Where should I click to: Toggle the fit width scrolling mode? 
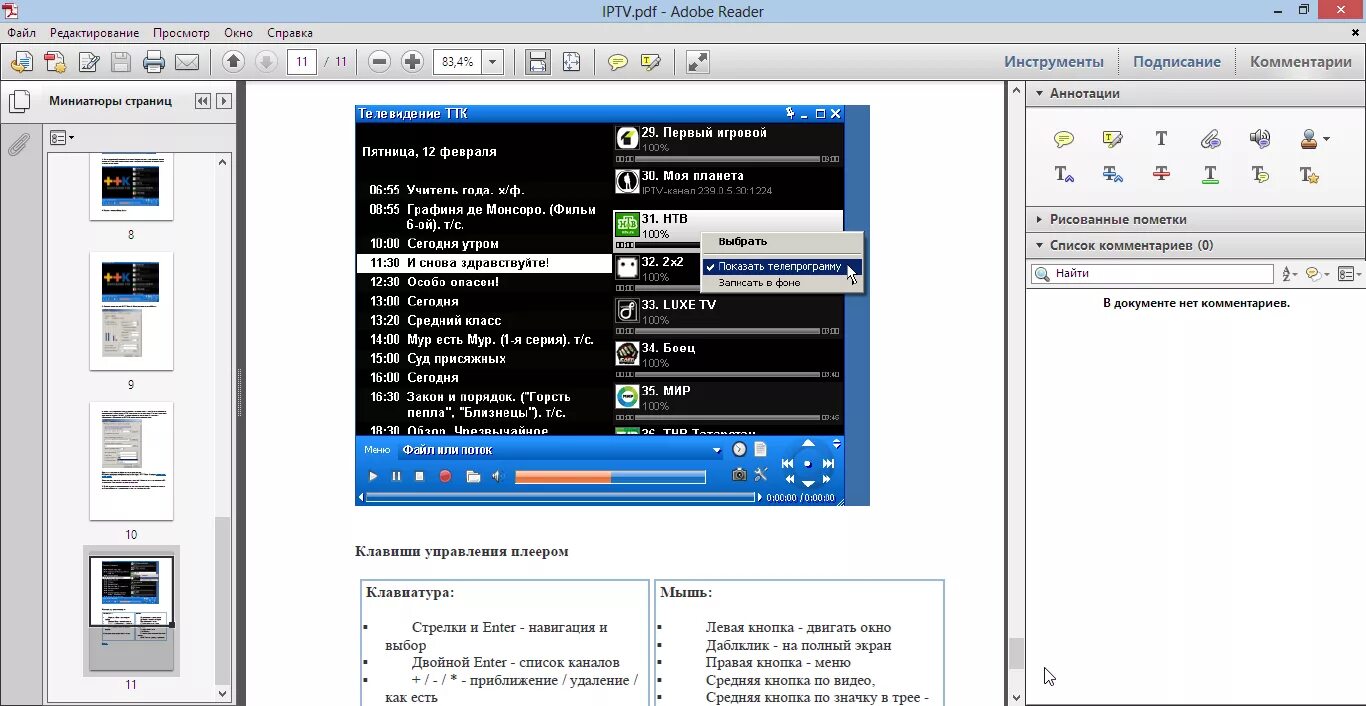(x=538, y=62)
